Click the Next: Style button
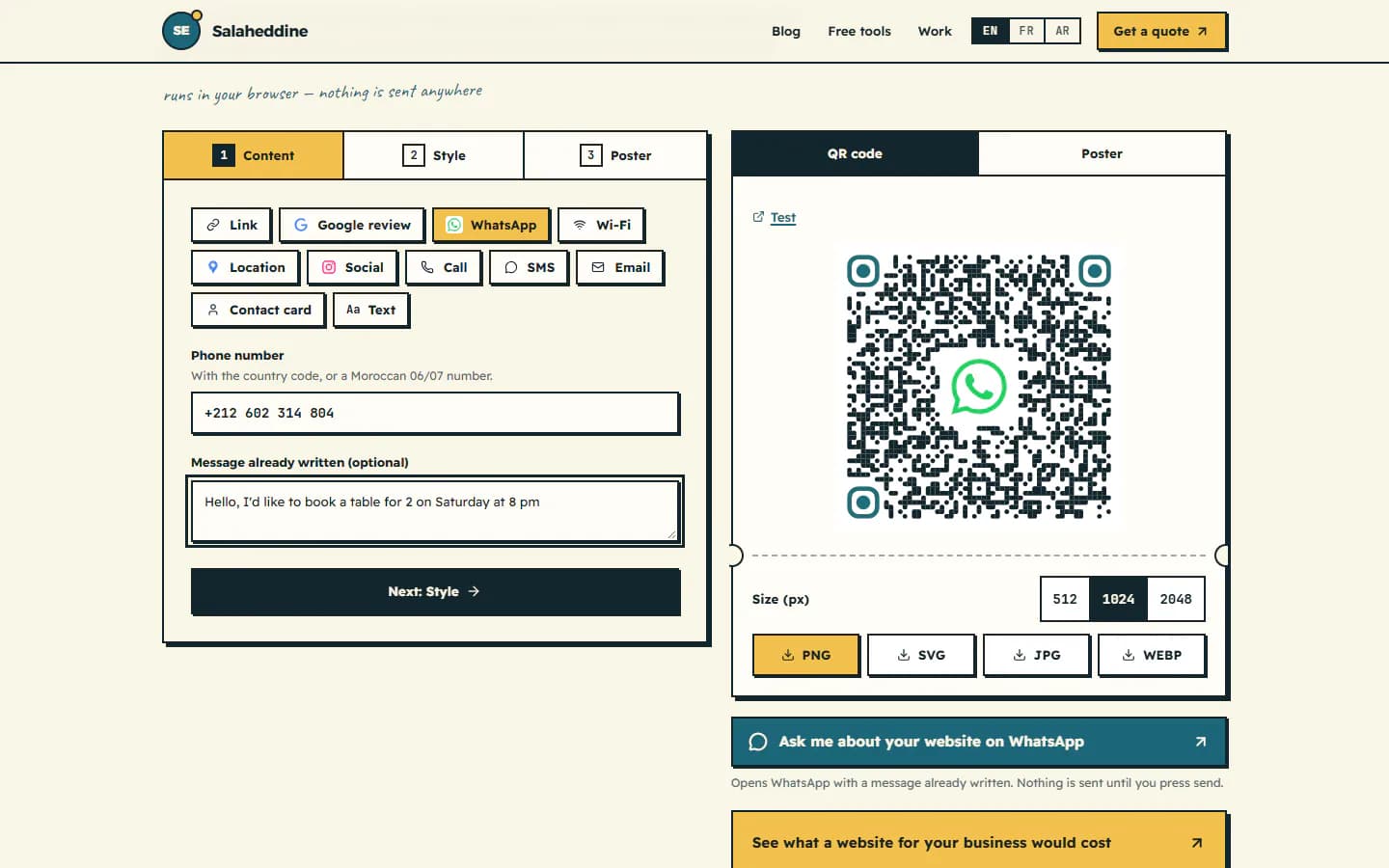The image size is (1389, 868). (x=436, y=591)
